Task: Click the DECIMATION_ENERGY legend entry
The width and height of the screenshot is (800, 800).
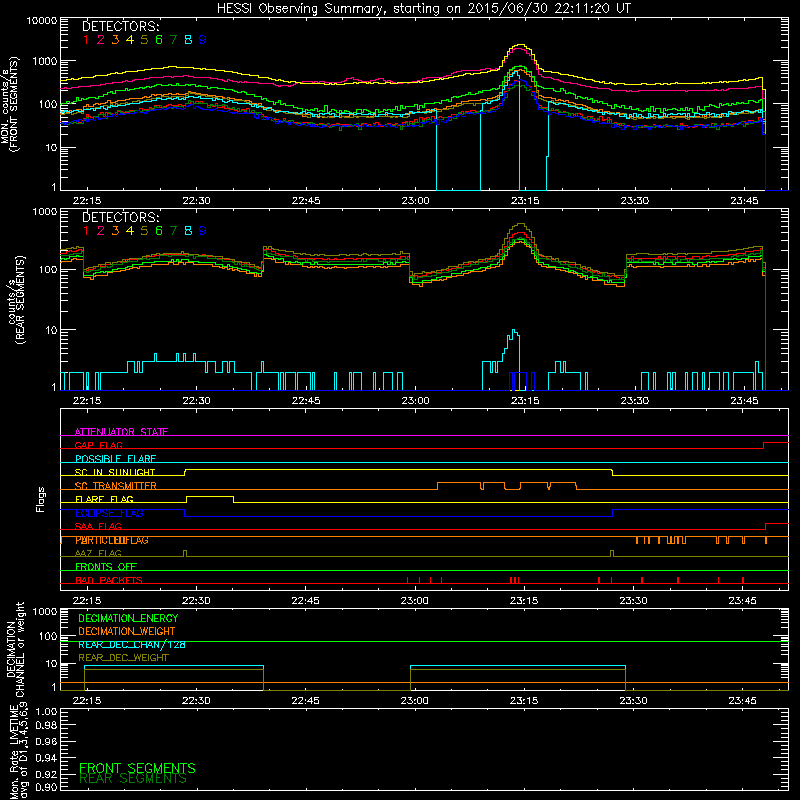Action: [x=128, y=618]
